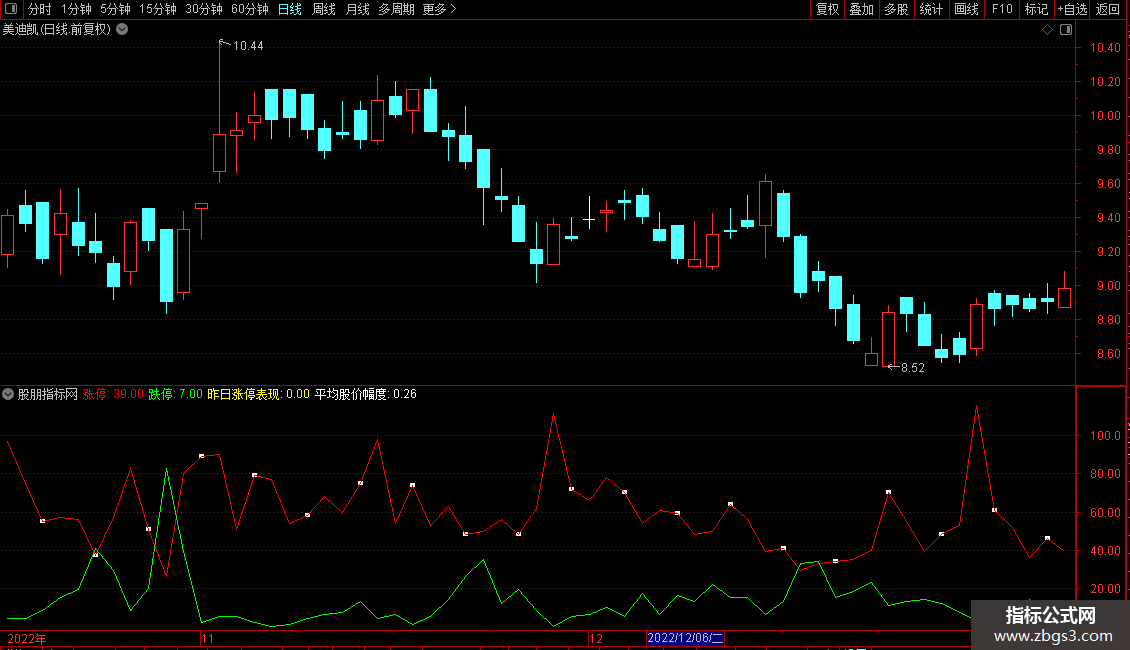Click the 涨停: 39.00 indicator value
Screen dimensions: 1130x650
(x=113, y=394)
